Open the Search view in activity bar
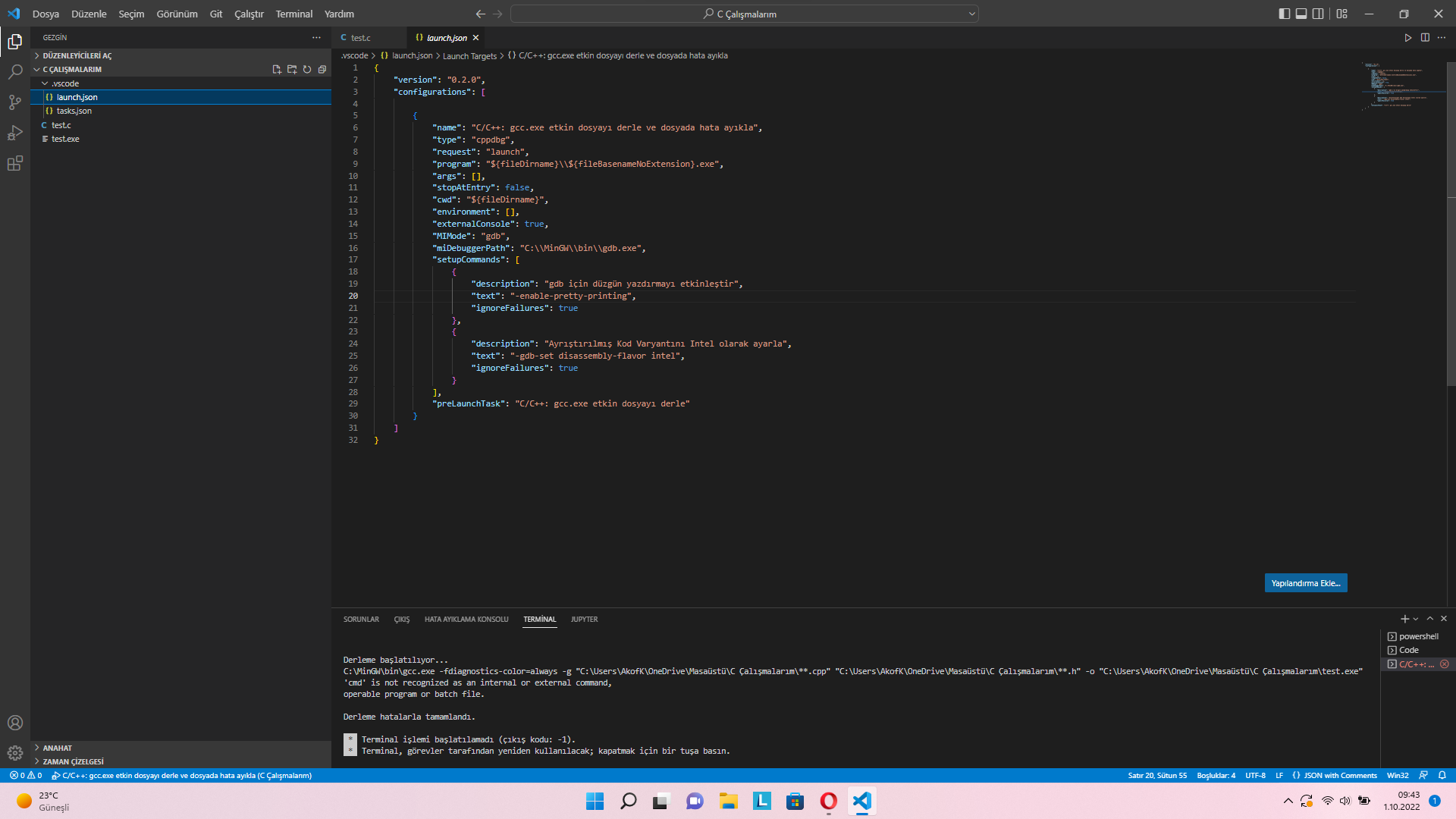The width and height of the screenshot is (1456, 819). (x=14, y=72)
